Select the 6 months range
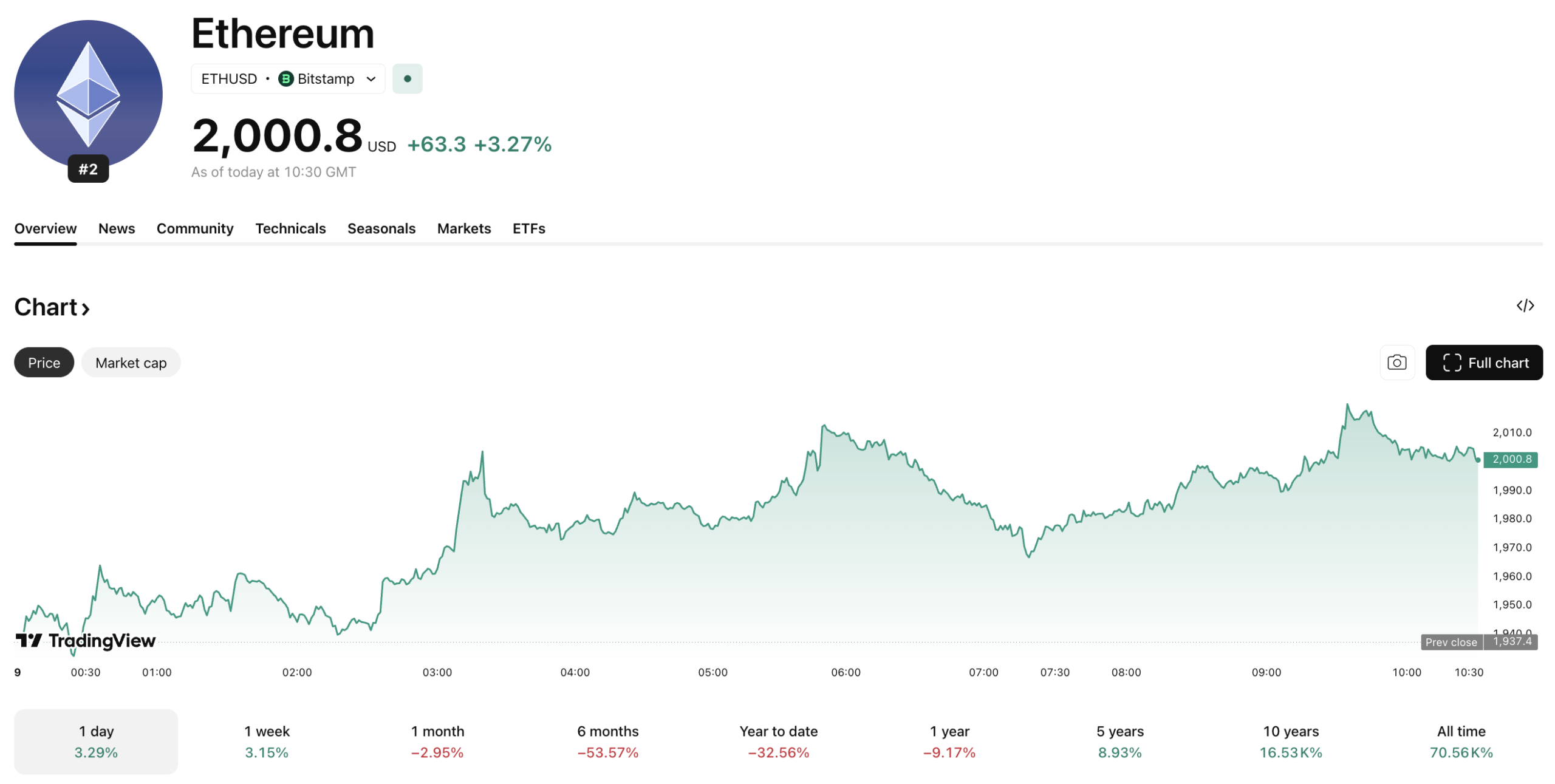The width and height of the screenshot is (1555, 784). [608, 741]
